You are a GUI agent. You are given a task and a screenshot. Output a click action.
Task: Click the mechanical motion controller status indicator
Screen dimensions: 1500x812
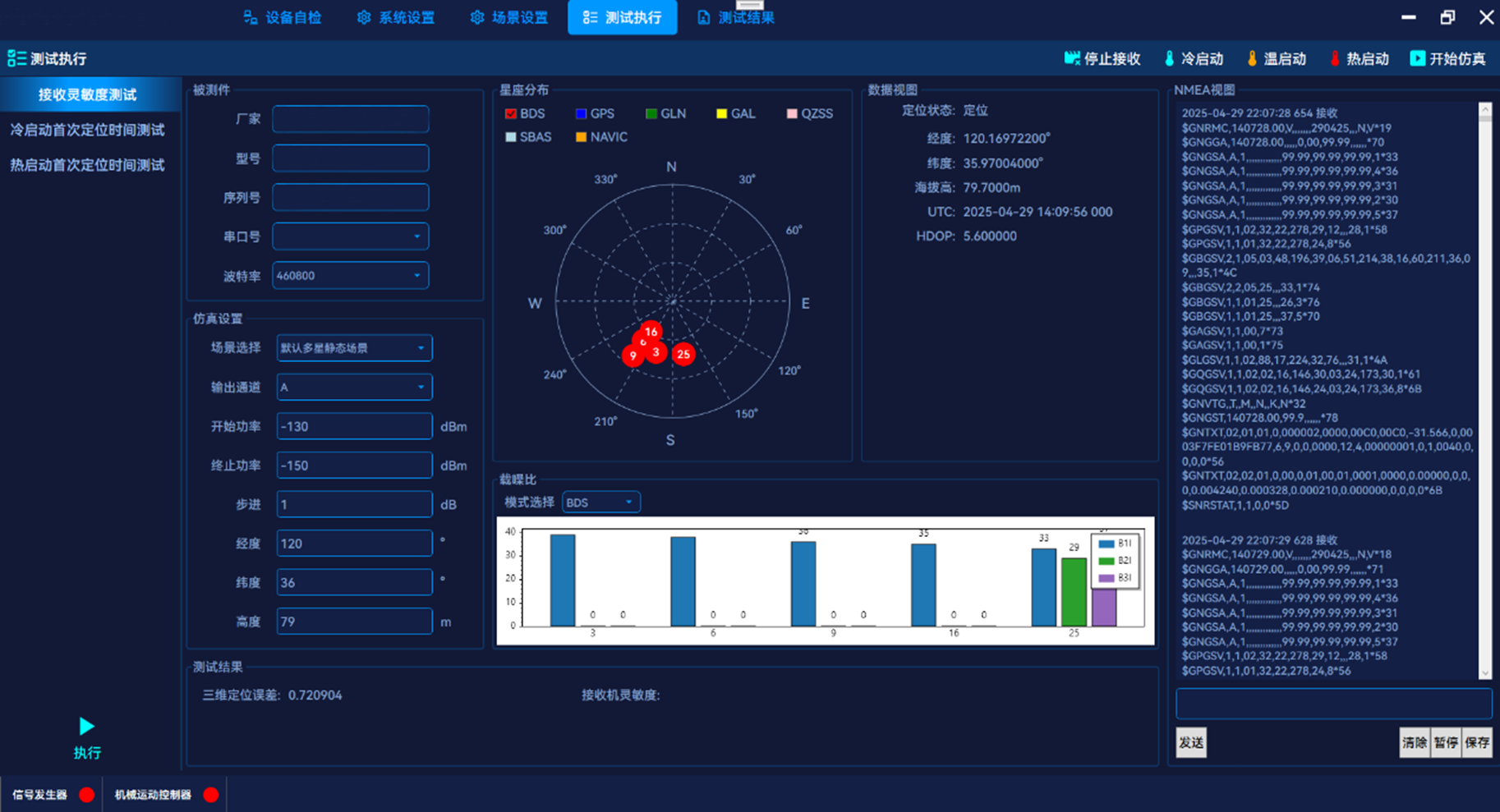tap(211, 794)
